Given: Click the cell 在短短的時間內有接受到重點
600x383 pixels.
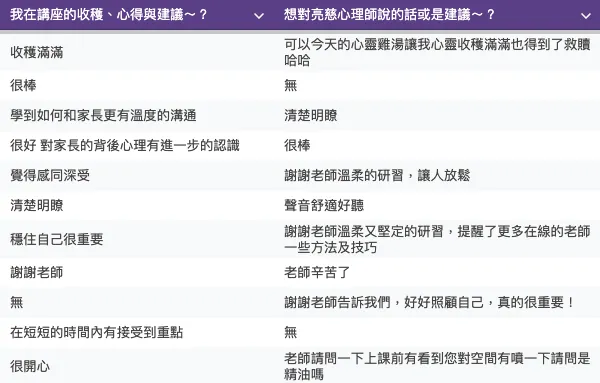Looking at the screenshot, I should pos(137,332).
